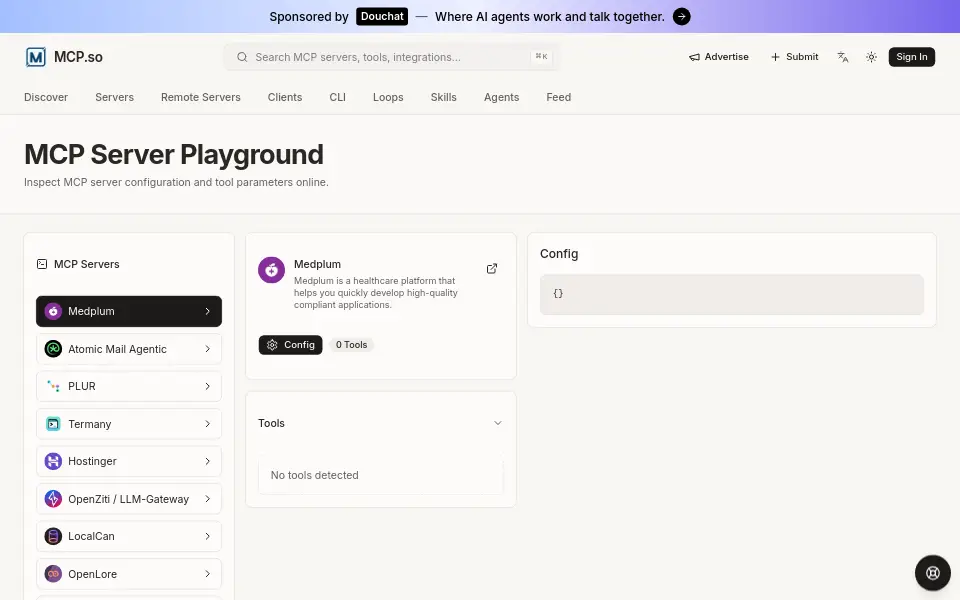Click the Advertise megaphone icon
Image resolution: width=960 pixels, height=600 pixels.
(694, 57)
